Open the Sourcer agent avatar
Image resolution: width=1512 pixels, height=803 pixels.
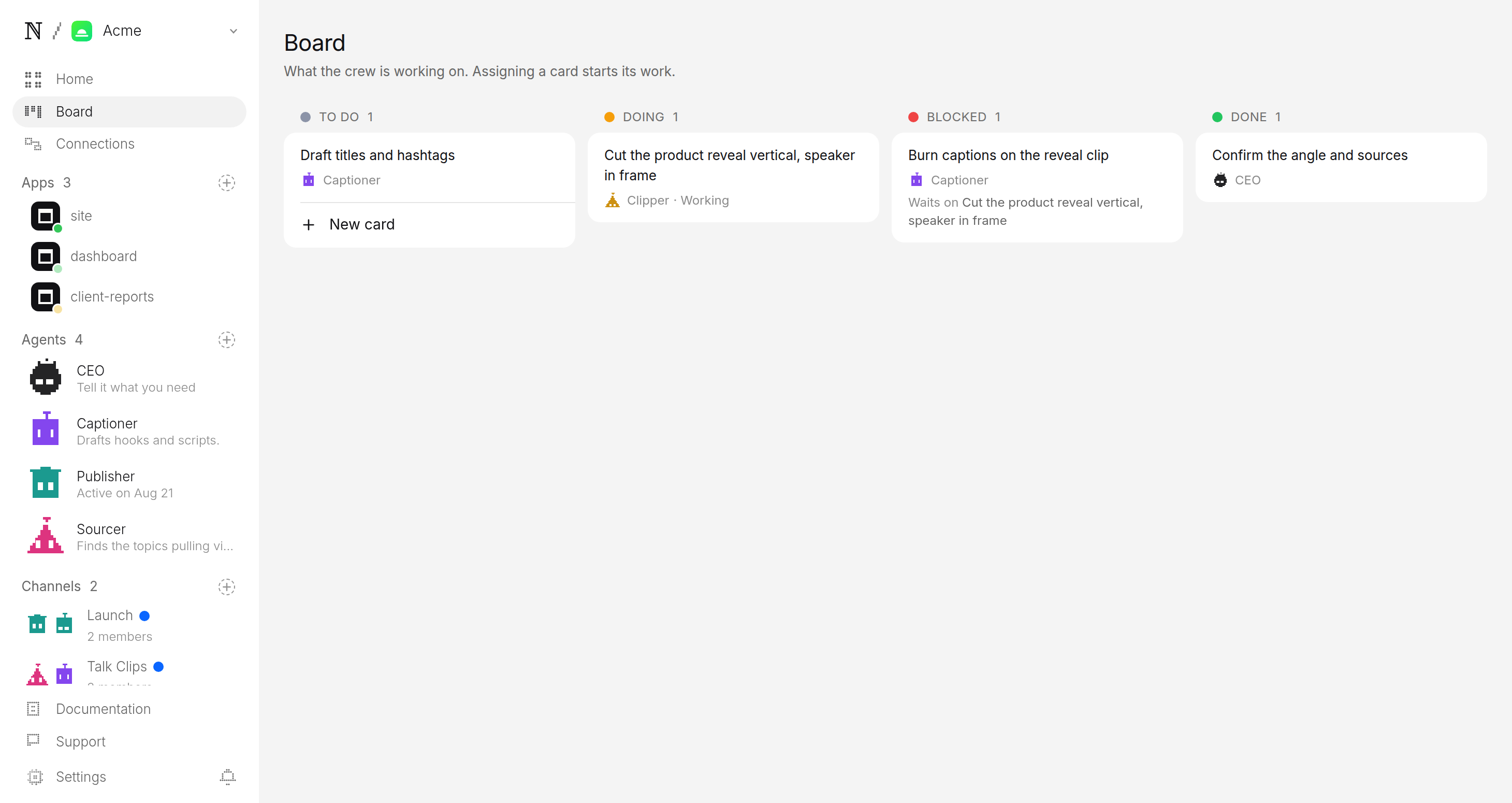[x=45, y=536]
